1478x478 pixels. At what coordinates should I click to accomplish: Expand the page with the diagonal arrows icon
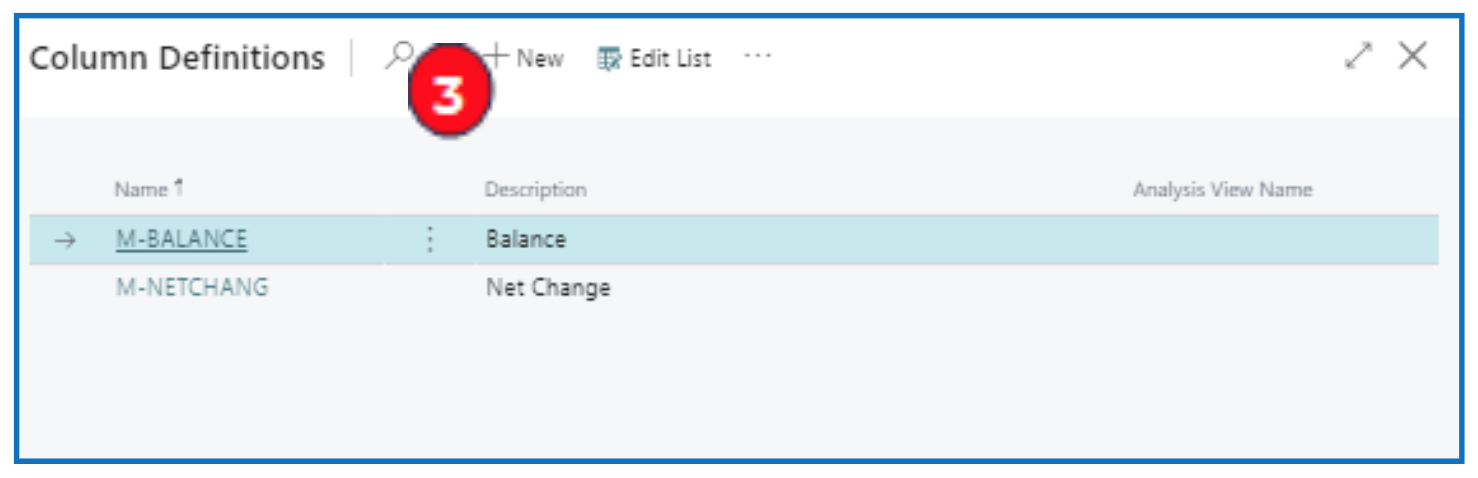[x=1359, y=56]
